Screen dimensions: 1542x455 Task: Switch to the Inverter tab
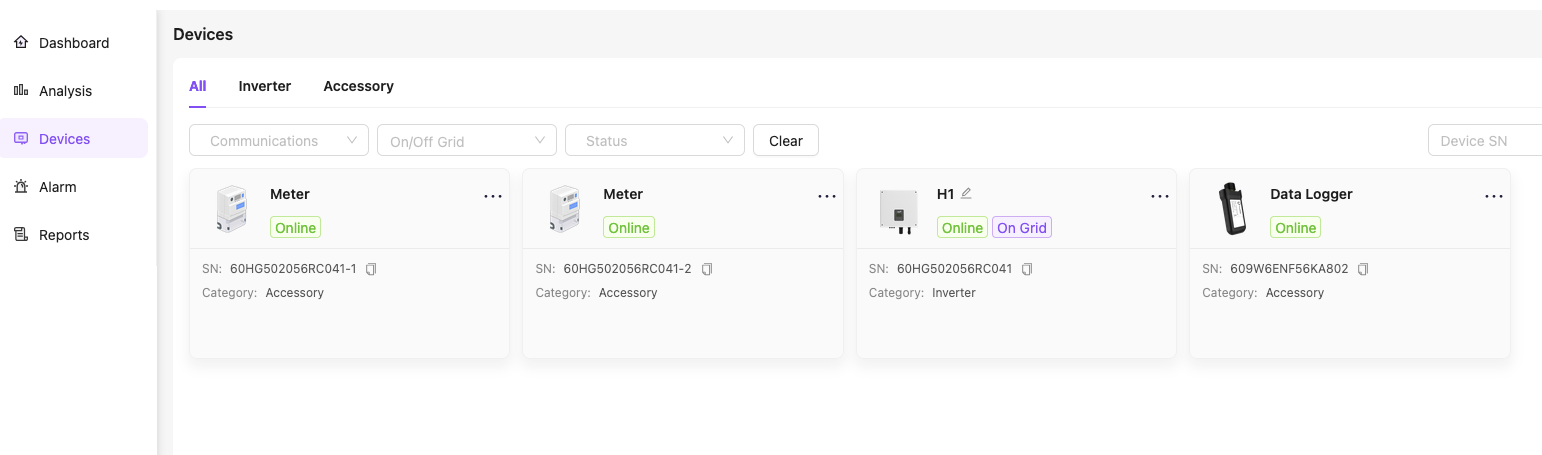(265, 86)
